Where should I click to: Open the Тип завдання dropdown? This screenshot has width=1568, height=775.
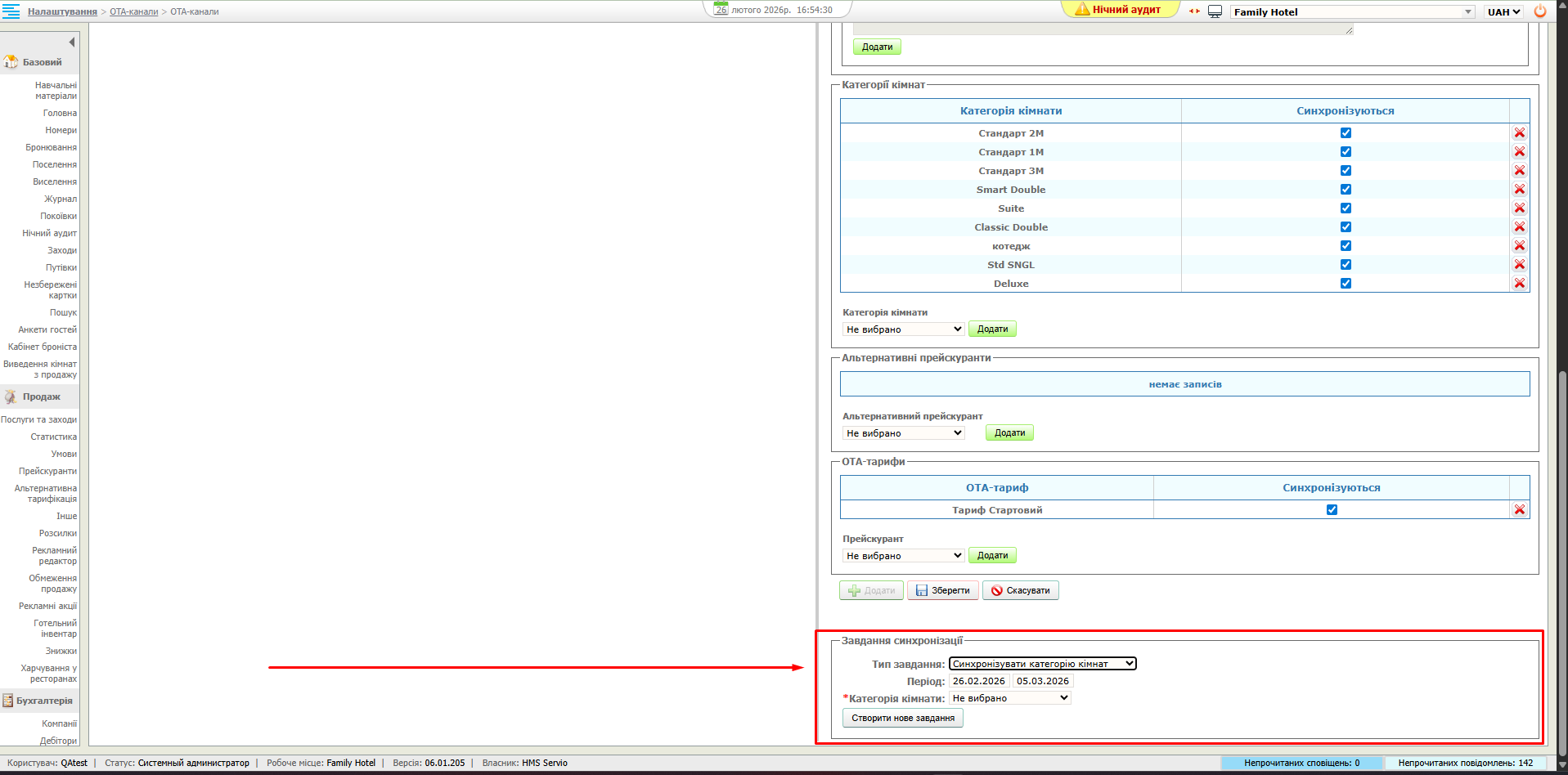tap(1042, 664)
